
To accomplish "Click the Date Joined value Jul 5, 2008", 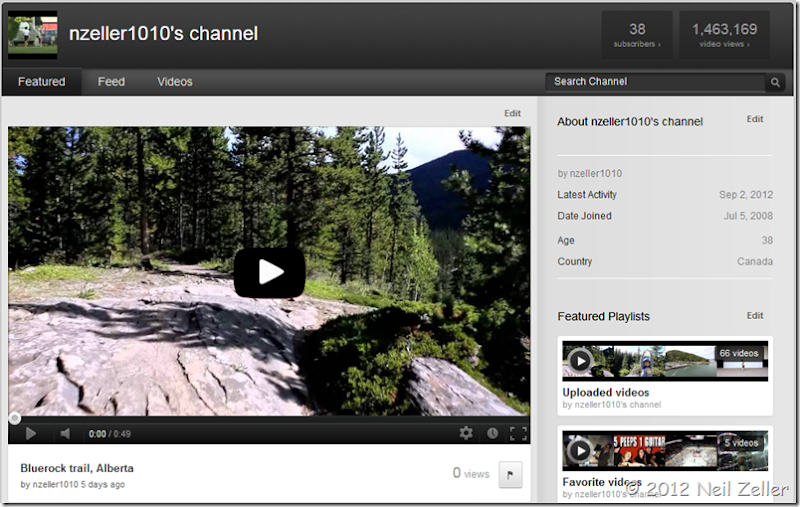I will click(x=748, y=216).
